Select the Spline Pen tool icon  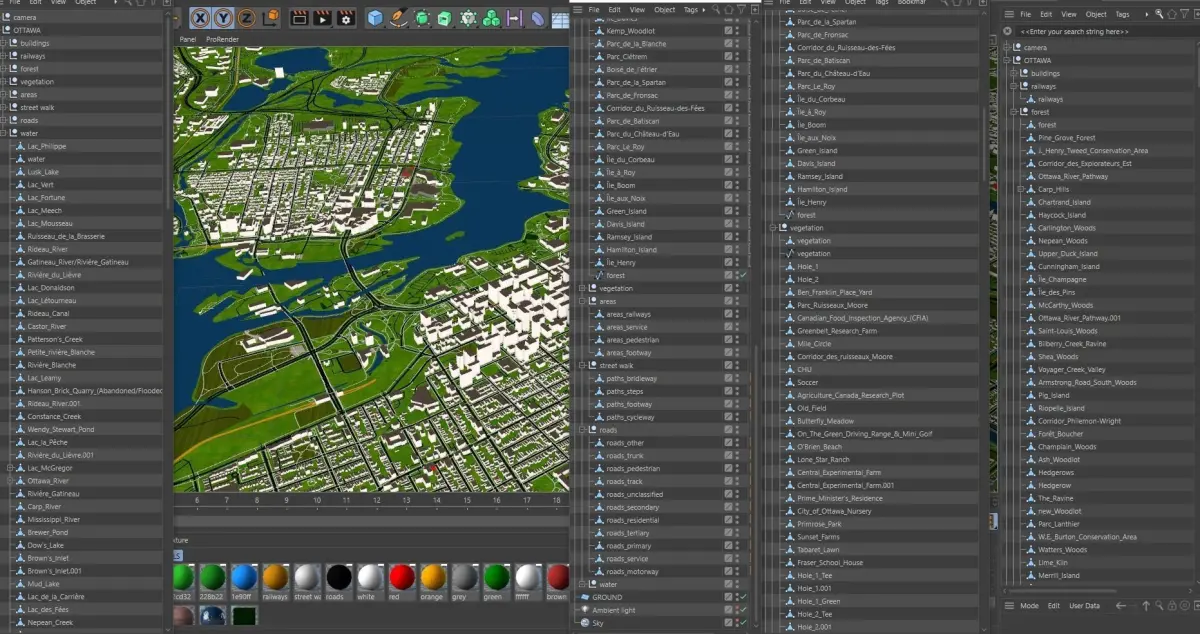pyautogui.click(x=399, y=17)
